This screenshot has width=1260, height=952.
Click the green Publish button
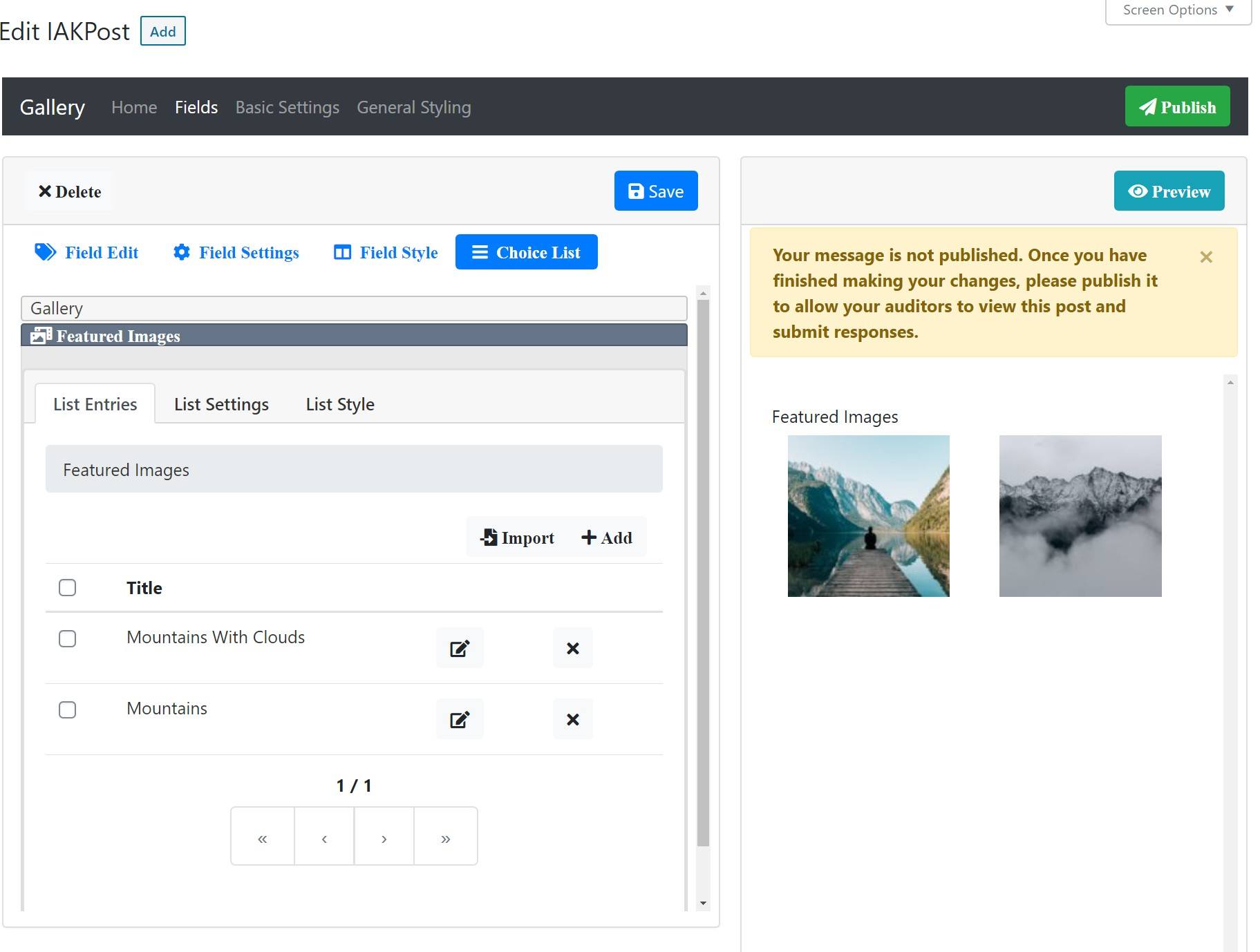point(1178,106)
